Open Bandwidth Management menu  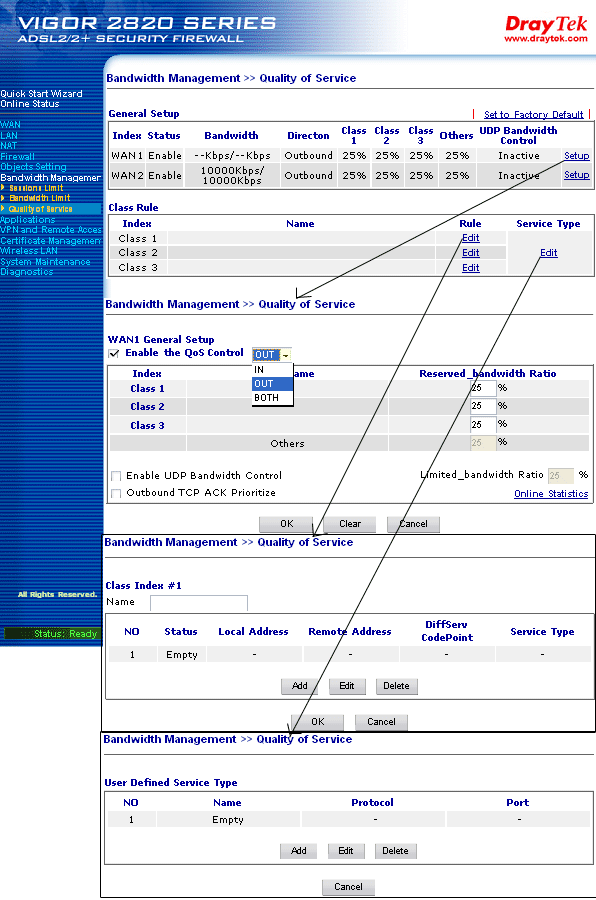51,178
